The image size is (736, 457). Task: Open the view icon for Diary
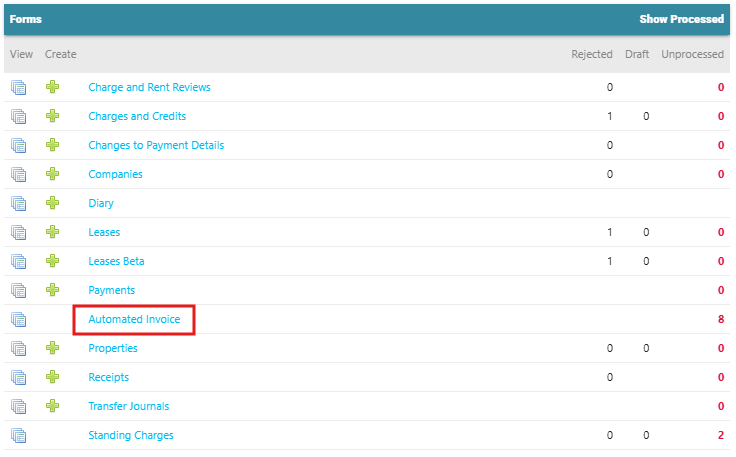tap(19, 204)
